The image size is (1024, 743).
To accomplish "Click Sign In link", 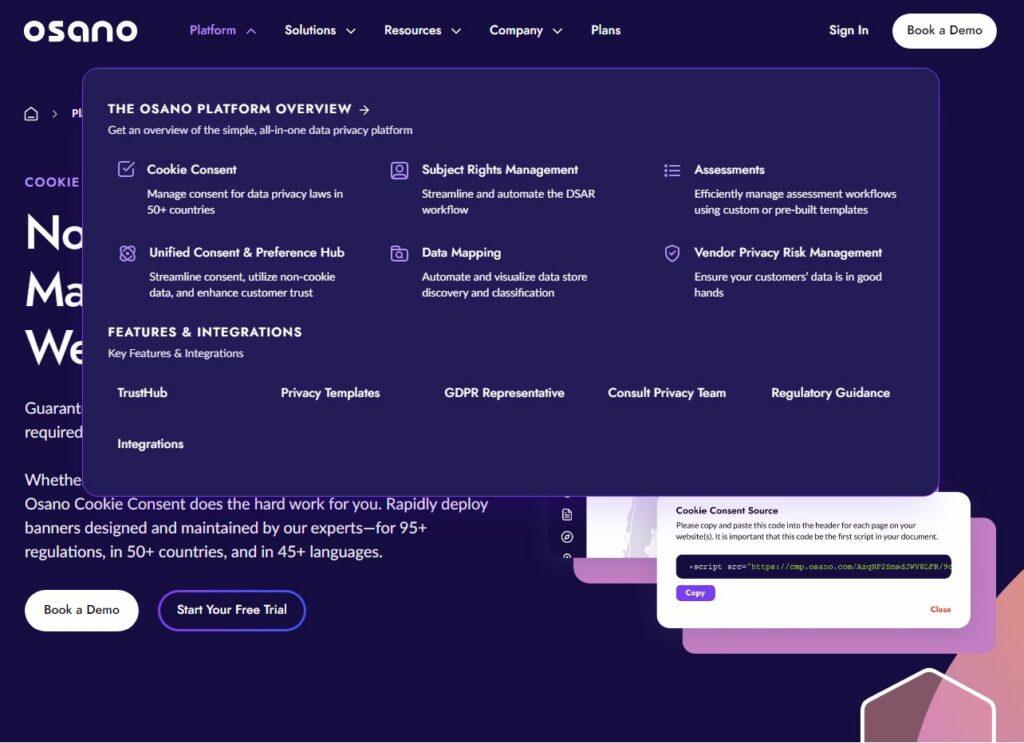I will [x=848, y=30].
